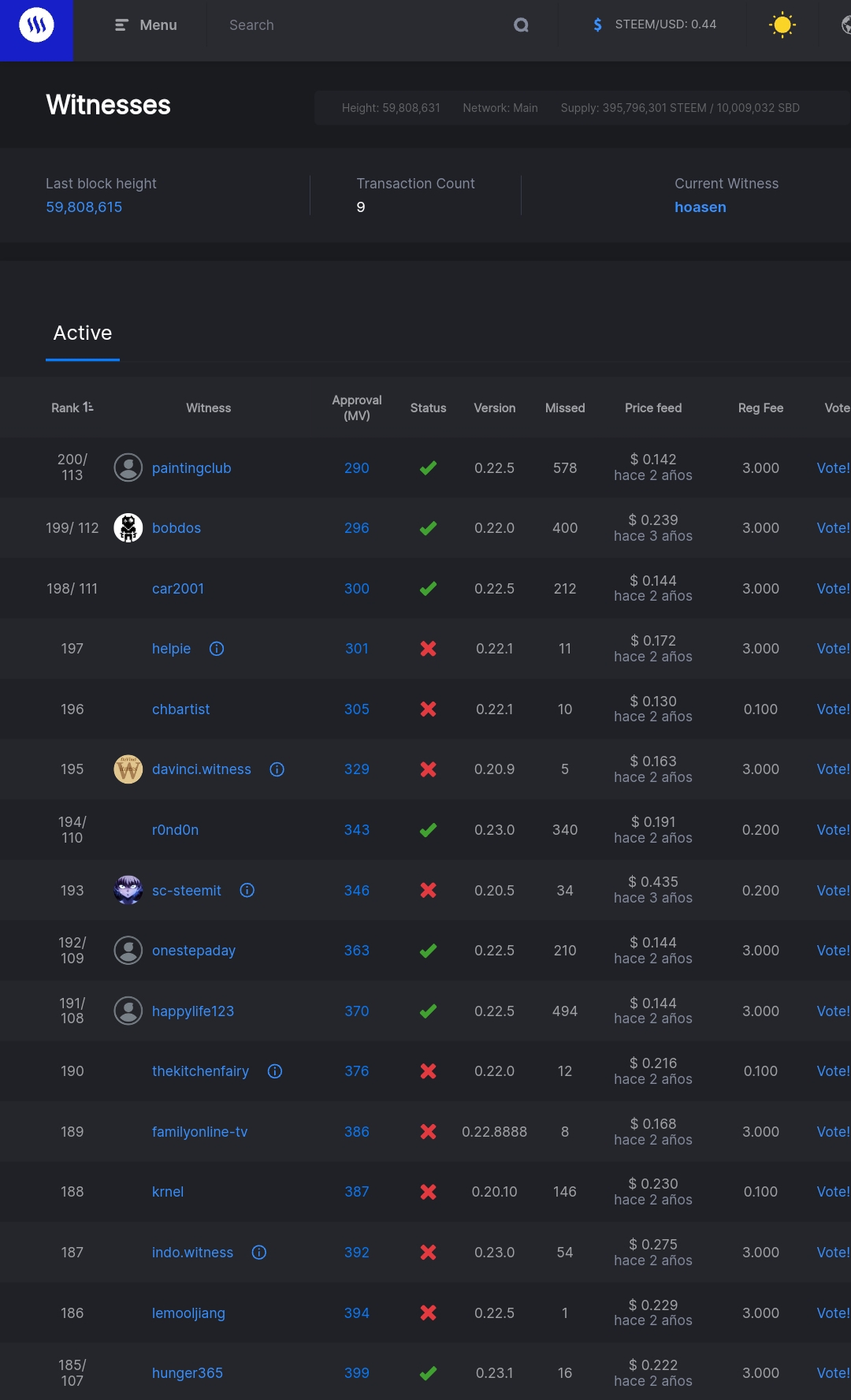The width and height of the screenshot is (851, 1400).
Task: Vote for r0nd0n witness
Action: click(x=833, y=830)
